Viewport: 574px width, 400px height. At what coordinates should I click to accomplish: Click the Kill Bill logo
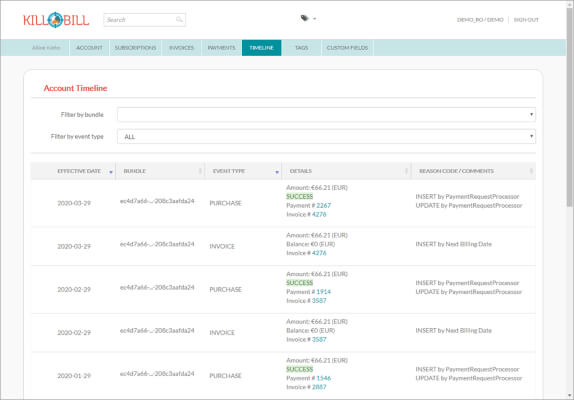[x=56, y=20]
